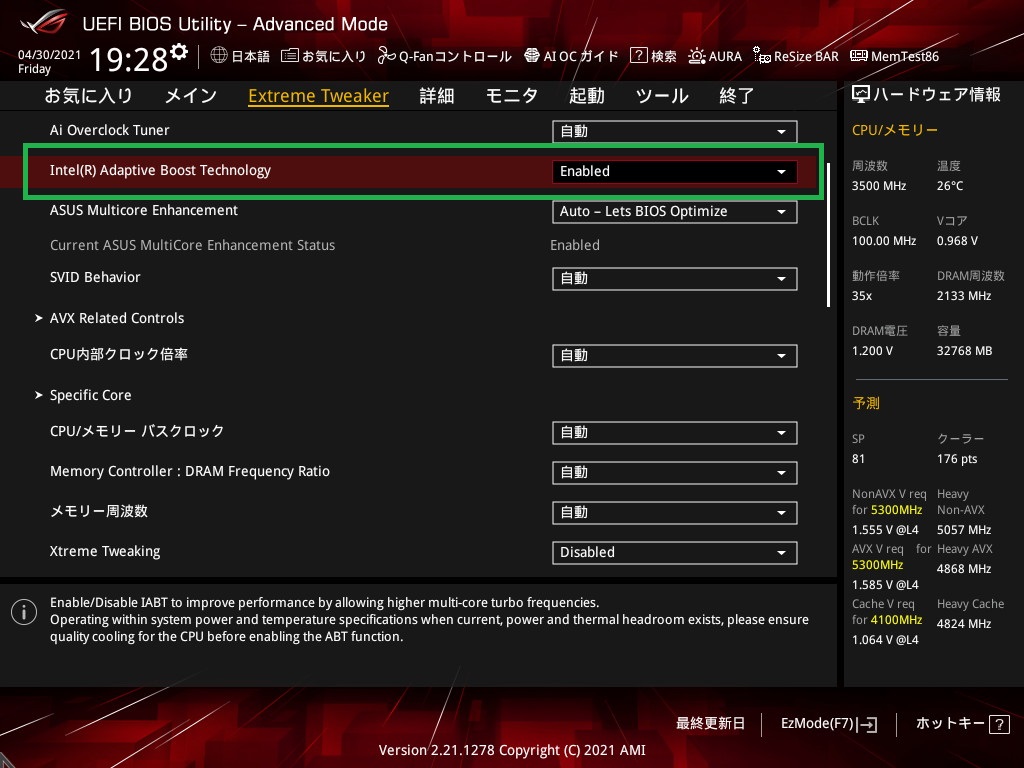Switch to メイン tab
Viewport: 1024px width, 768px height.
[x=191, y=96]
